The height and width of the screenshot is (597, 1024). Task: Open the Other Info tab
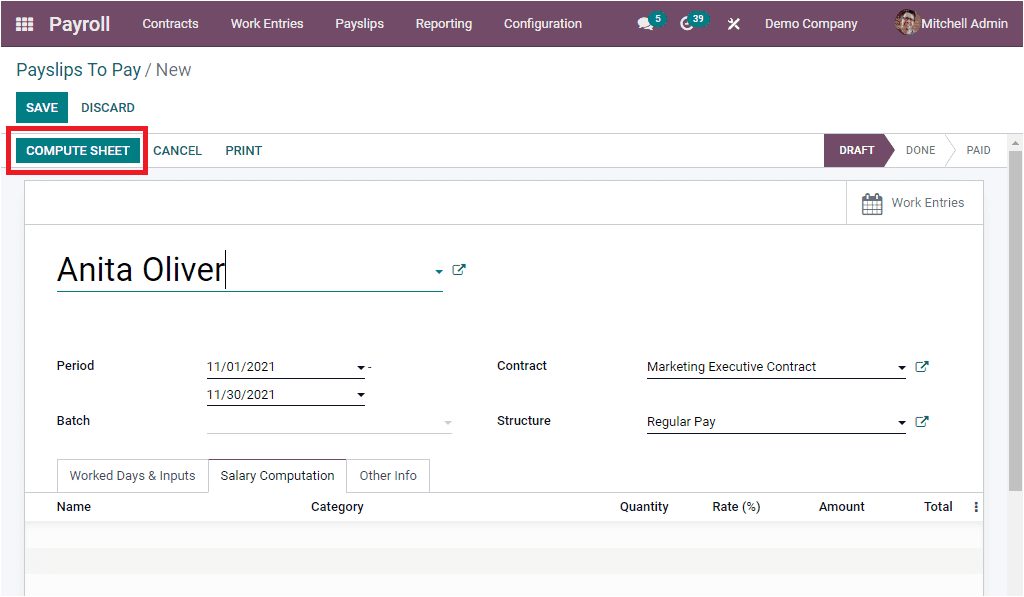388,475
